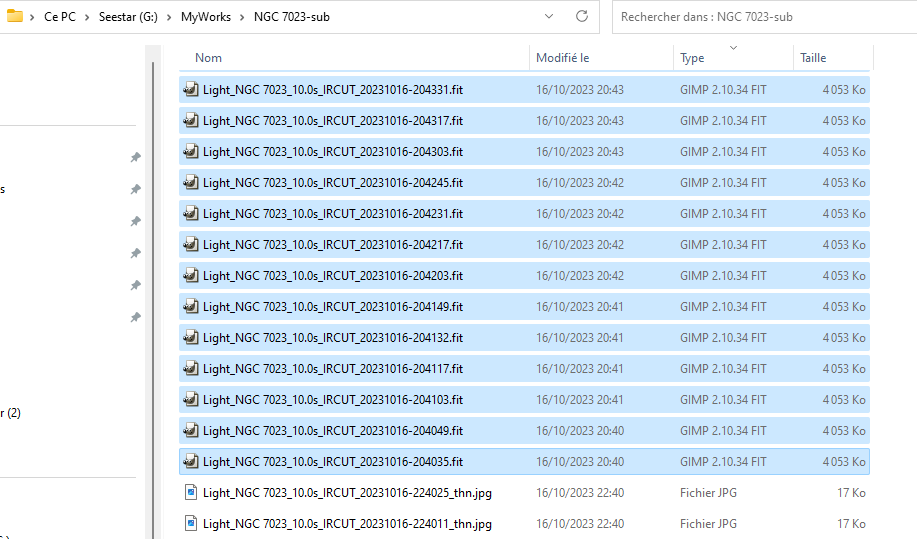917x539 pixels.
Task: Click the JPG icon of 224025_thn.jpg
Action: point(191,493)
